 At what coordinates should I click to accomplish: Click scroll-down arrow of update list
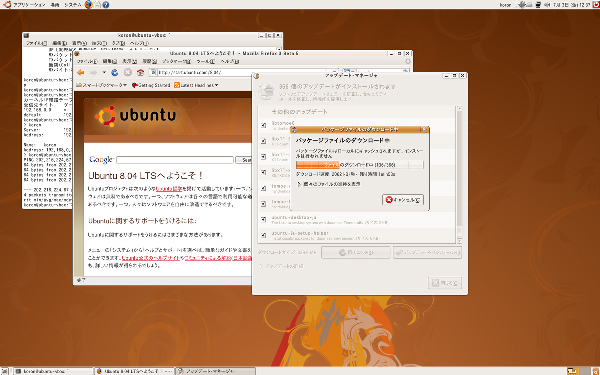[460, 241]
